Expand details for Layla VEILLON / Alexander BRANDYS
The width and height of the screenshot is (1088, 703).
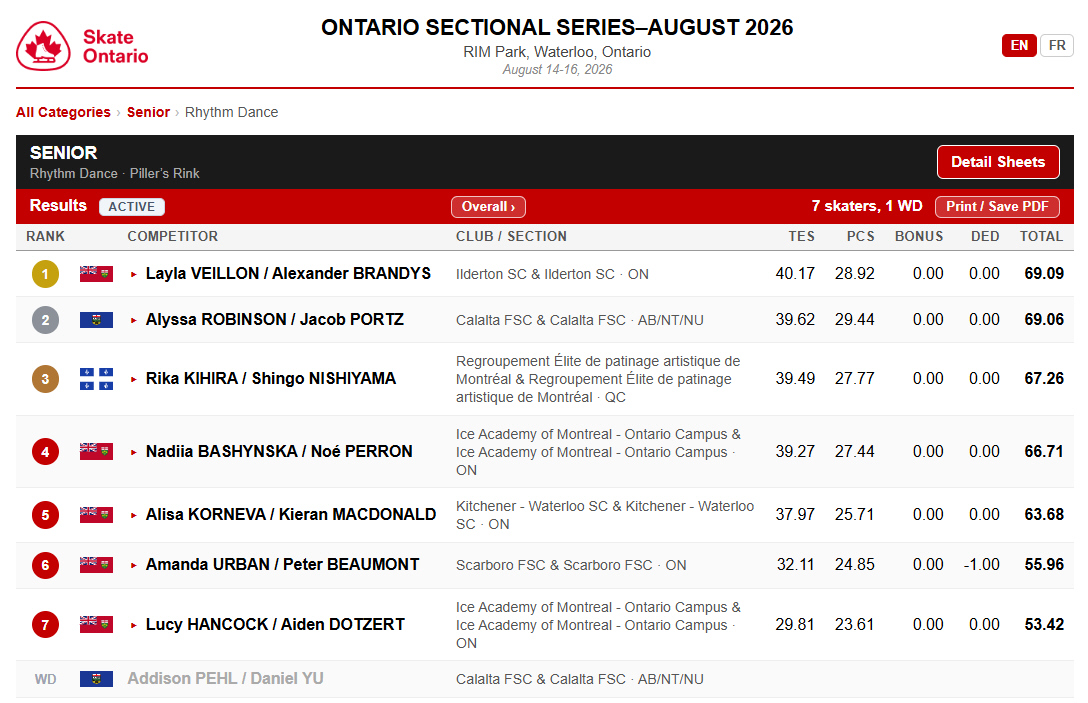coord(134,274)
